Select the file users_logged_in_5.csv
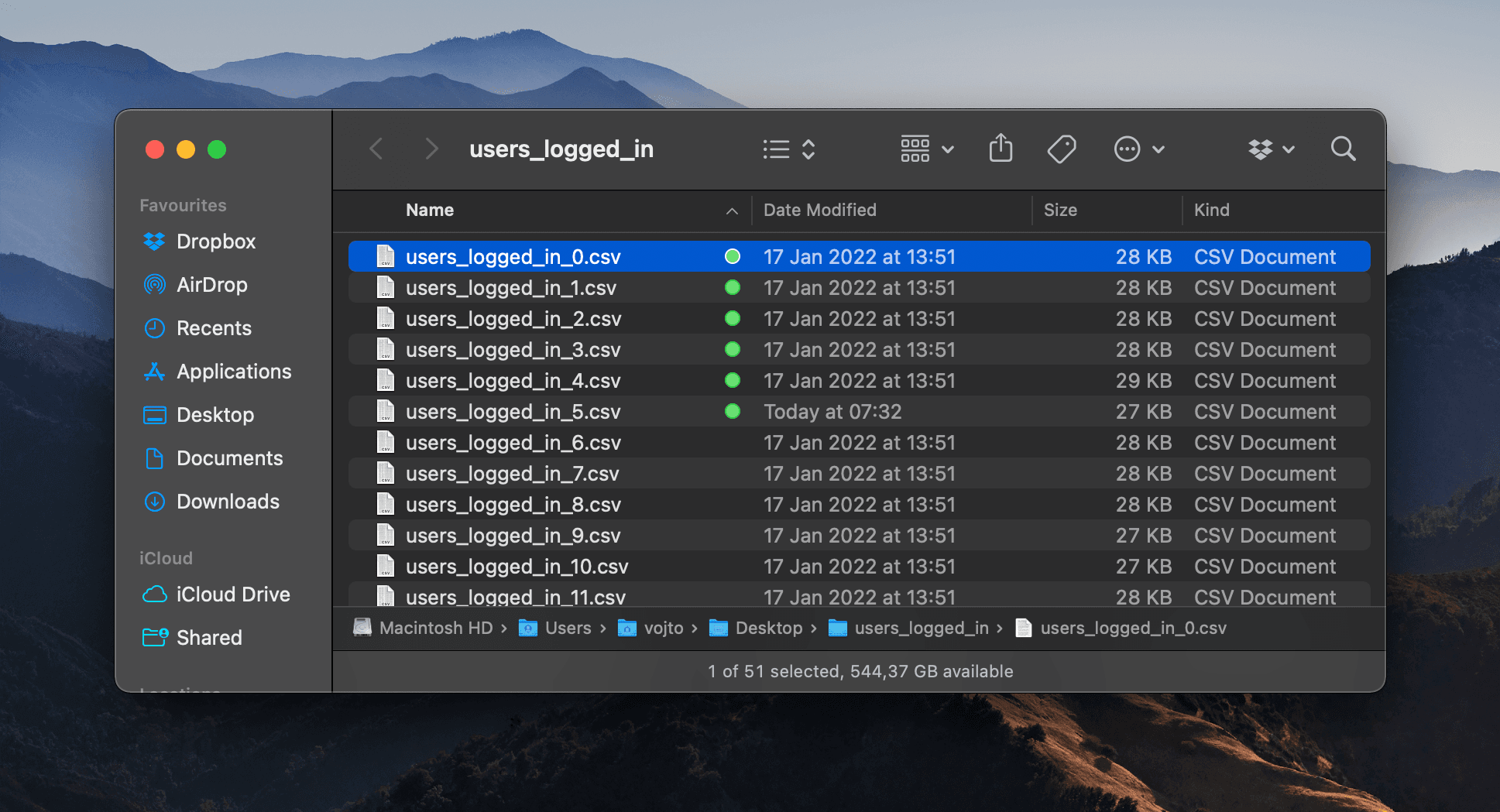This screenshot has height=812, width=1500. click(513, 412)
